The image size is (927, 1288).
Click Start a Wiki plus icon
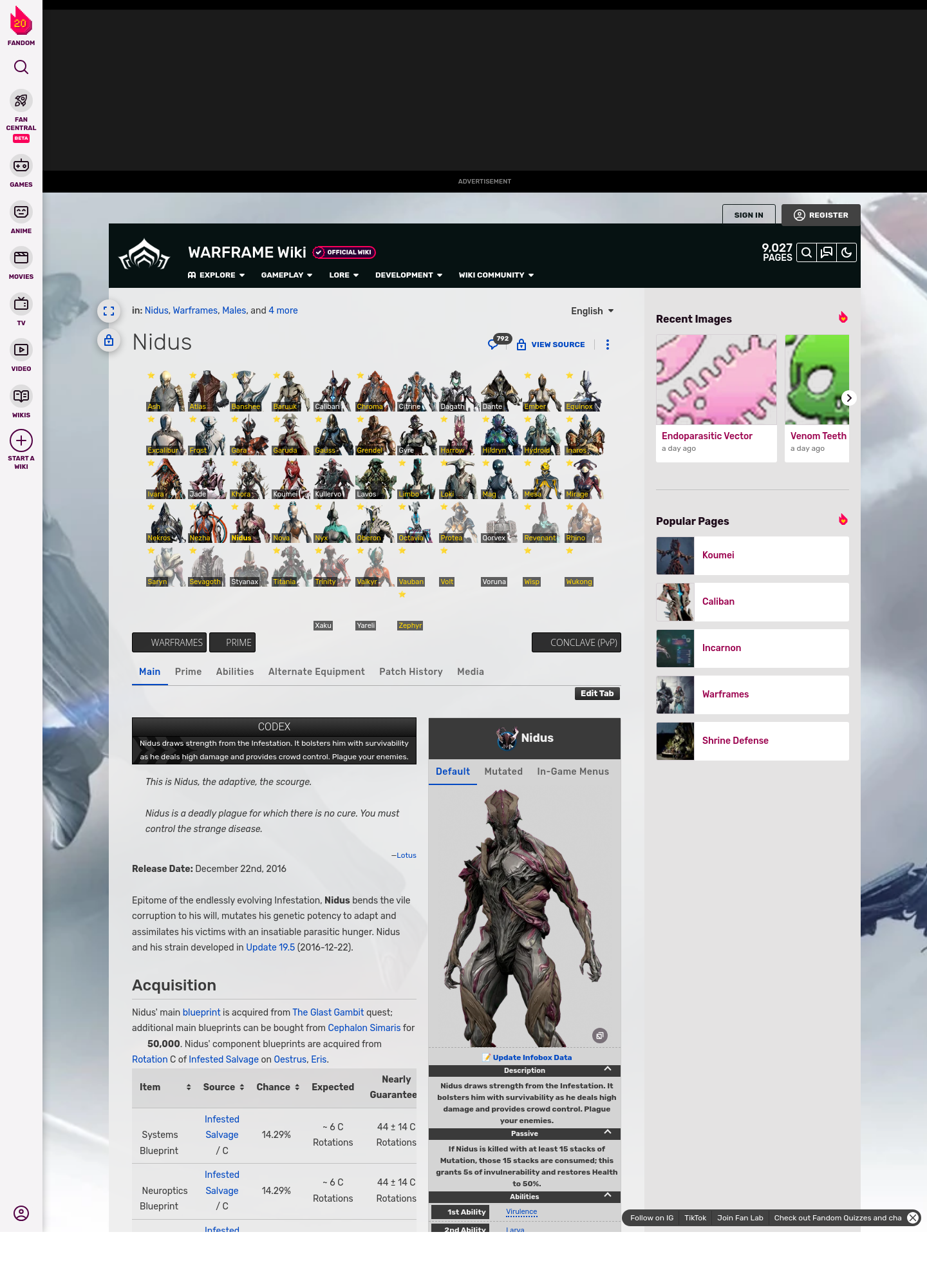point(21,441)
